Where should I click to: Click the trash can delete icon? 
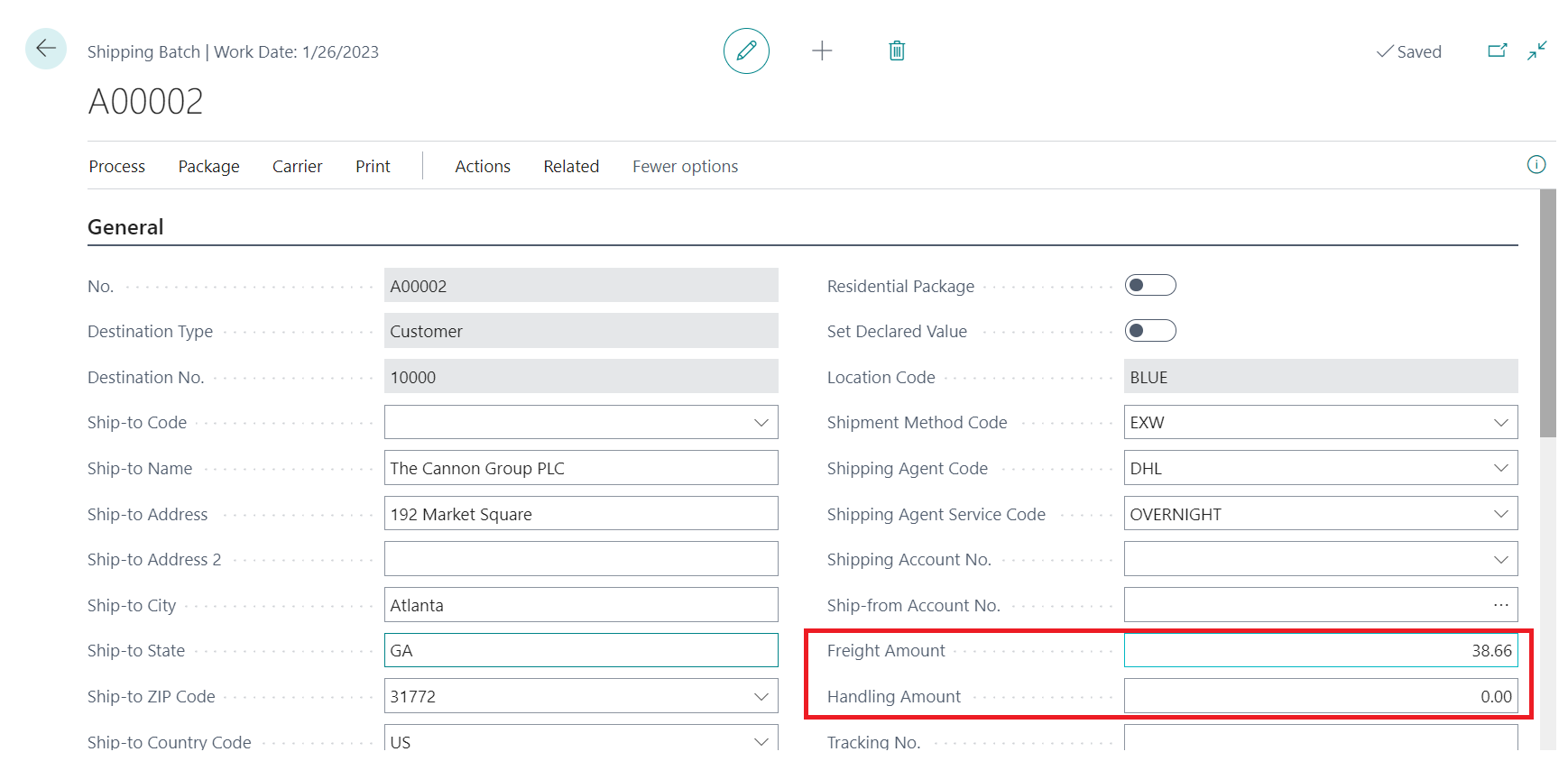897,51
